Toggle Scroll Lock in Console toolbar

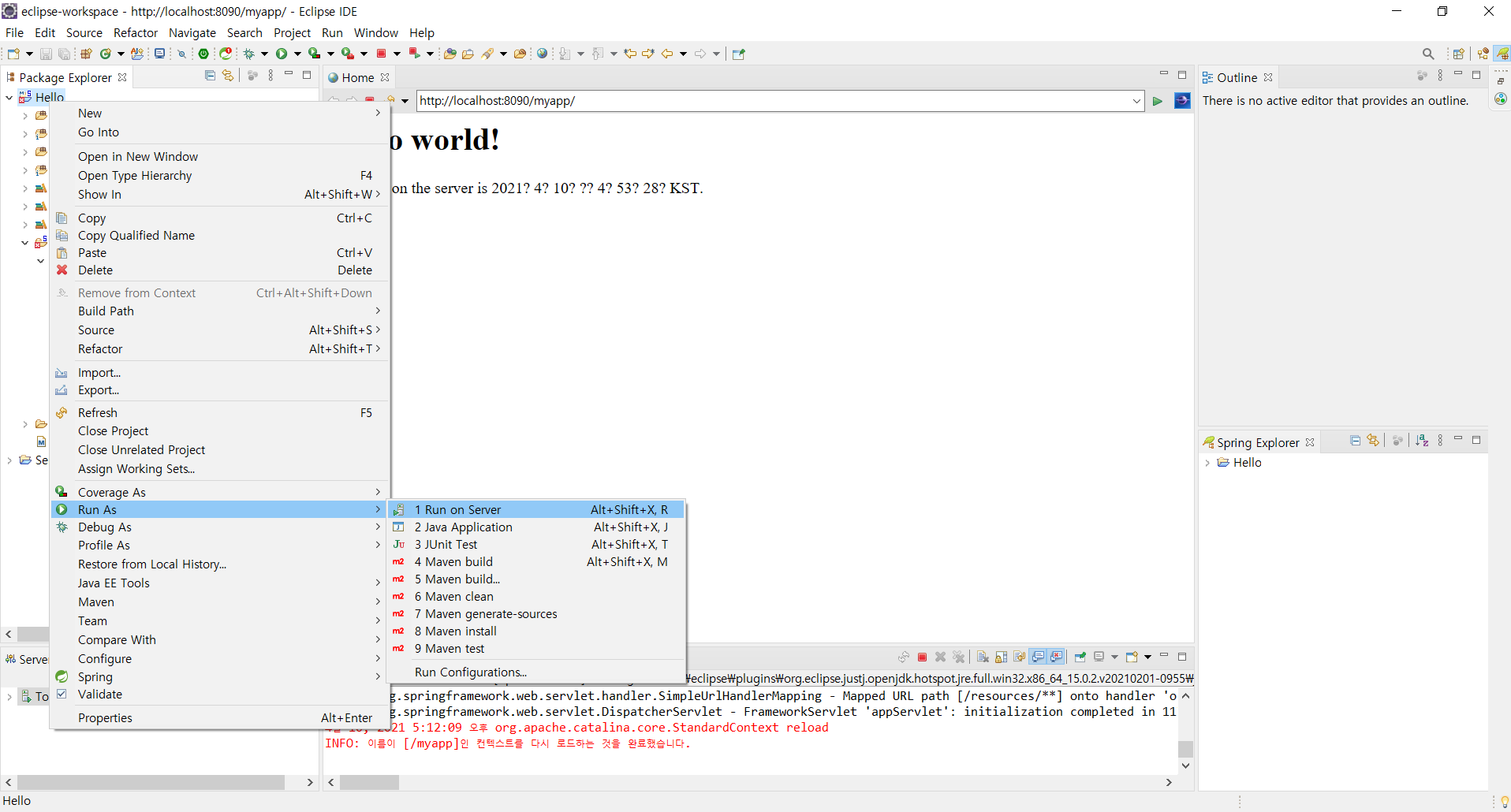coord(1001,657)
